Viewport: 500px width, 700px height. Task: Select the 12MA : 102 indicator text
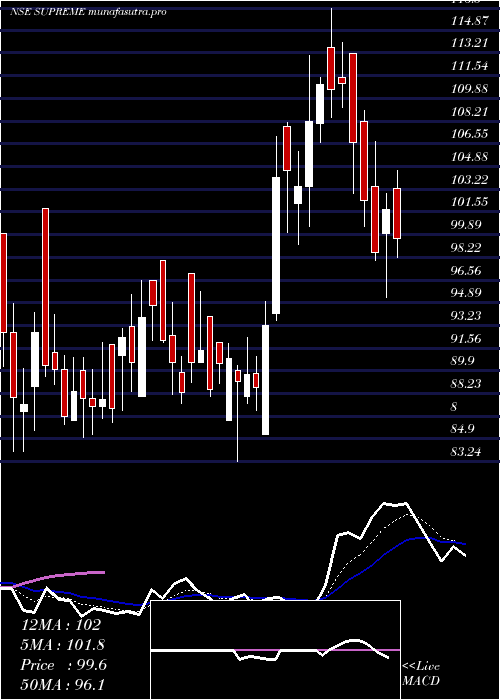click(62, 625)
